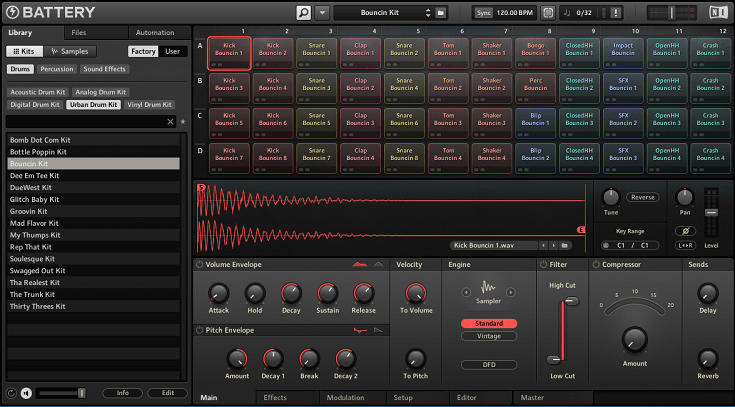Viewport: 735px width, 407px height.
Task: Choose User library content
Action: pos(173,51)
